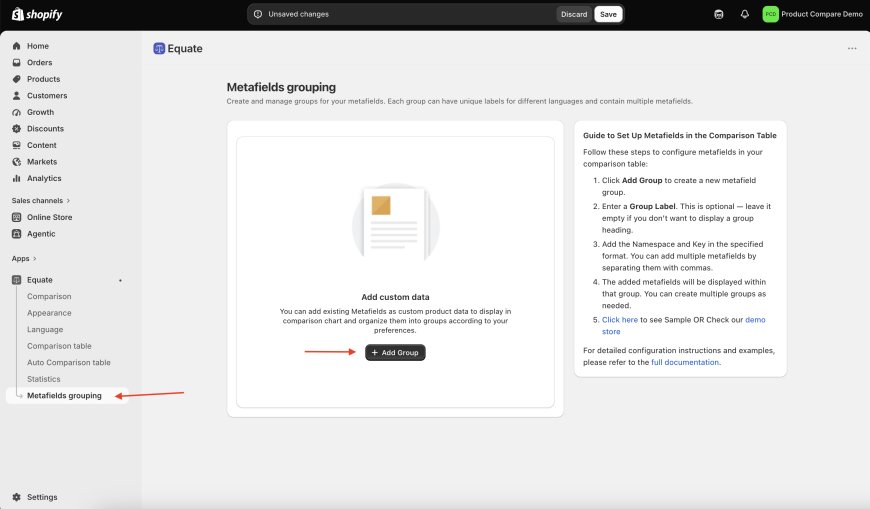Click the Add Group button
This screenshot has height=509, width=870.
[395, 352]
